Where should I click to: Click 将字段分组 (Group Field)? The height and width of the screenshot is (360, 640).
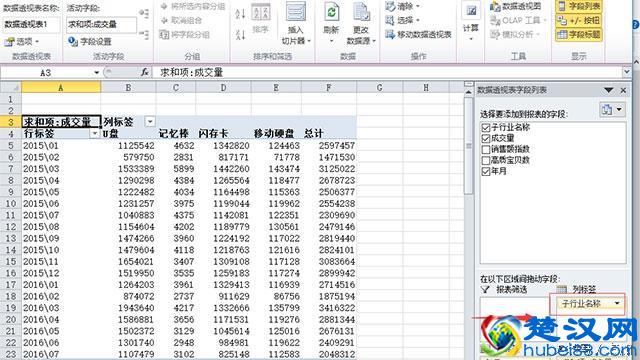click(x=184, y=34)
